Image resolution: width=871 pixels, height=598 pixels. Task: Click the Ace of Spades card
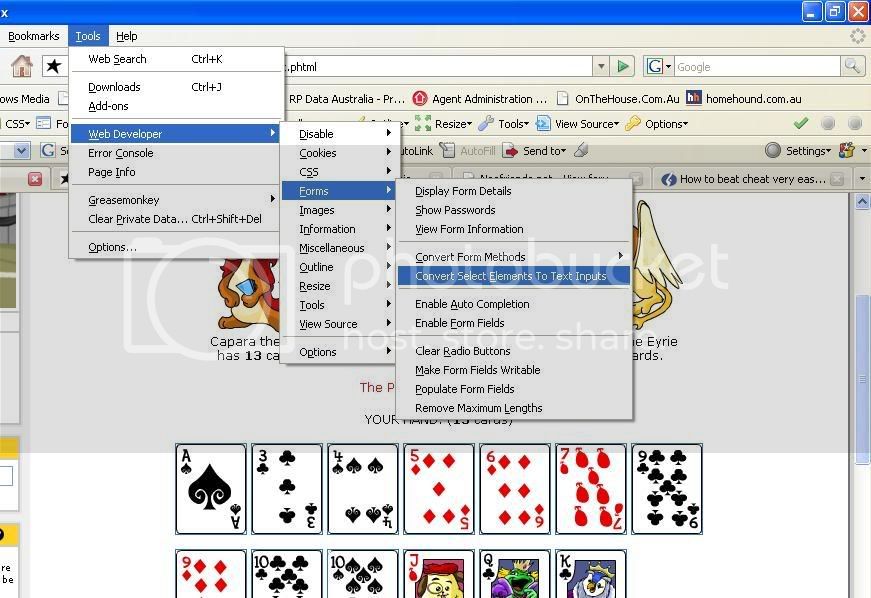(210, 489)
